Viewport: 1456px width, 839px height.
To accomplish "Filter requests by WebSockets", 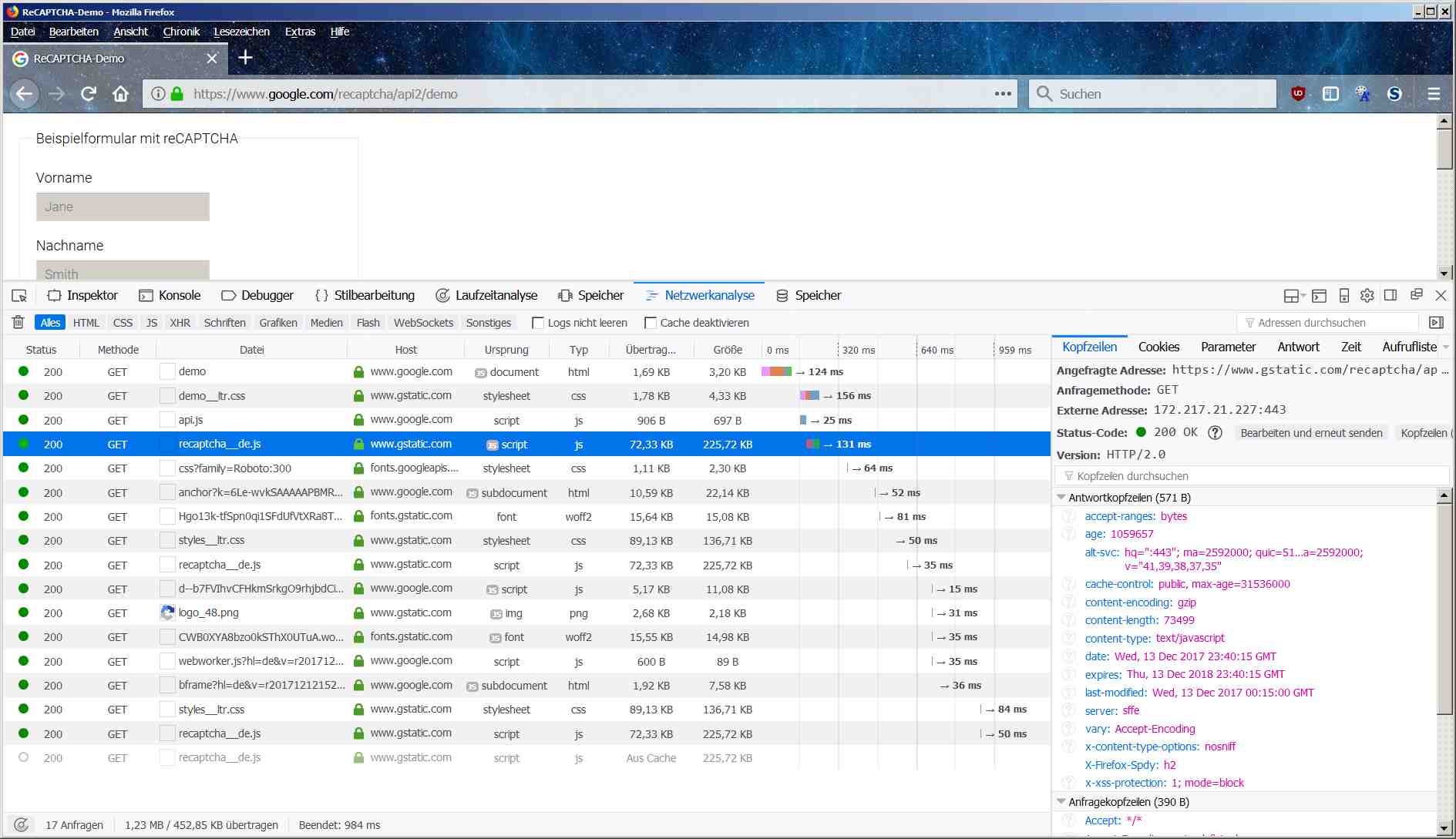I will (x=424, y=323).
